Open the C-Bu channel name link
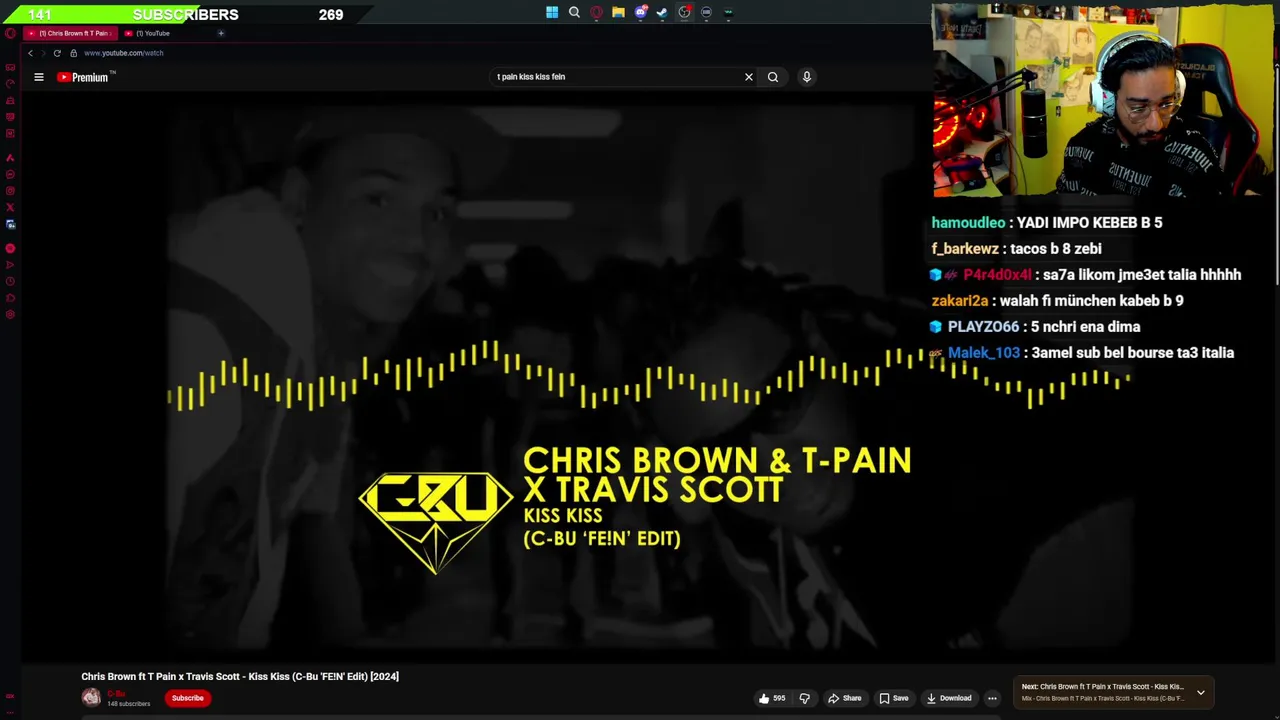Screen dimensions: 1280x720 (116, 693)
